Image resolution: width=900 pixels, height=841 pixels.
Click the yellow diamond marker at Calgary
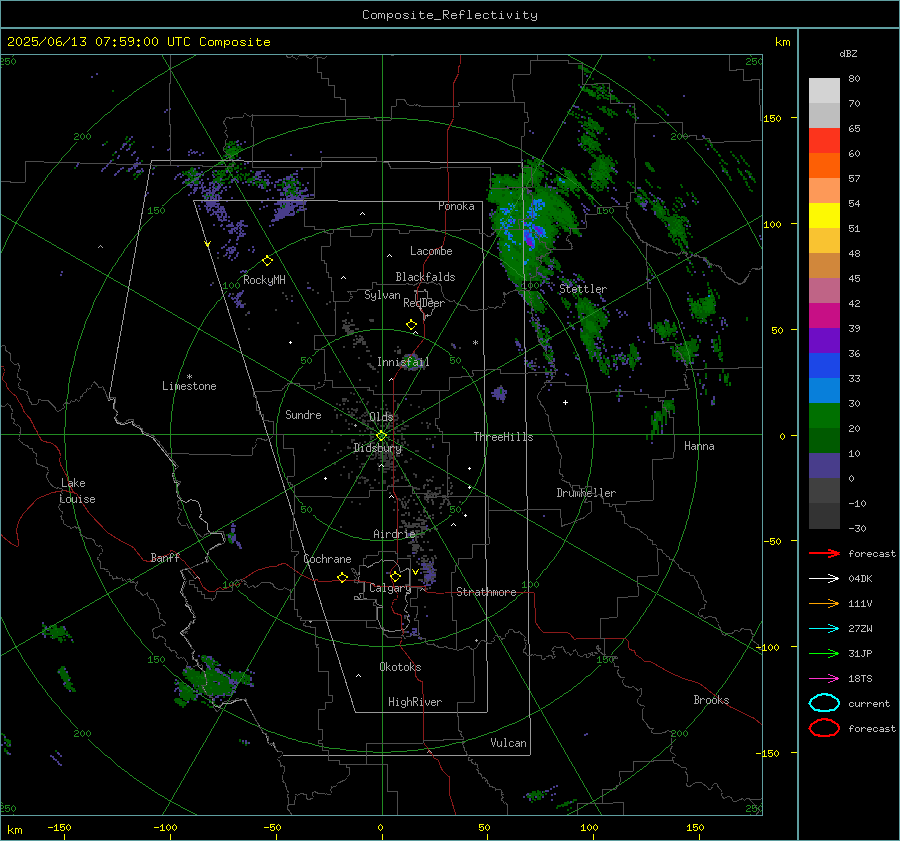pyautogui.click(x=395, y=576)
